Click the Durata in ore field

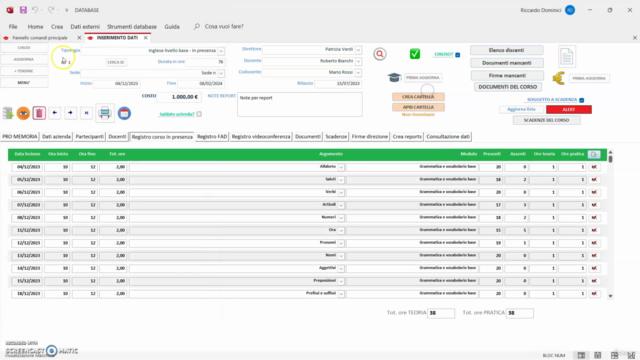coord(205,62)
